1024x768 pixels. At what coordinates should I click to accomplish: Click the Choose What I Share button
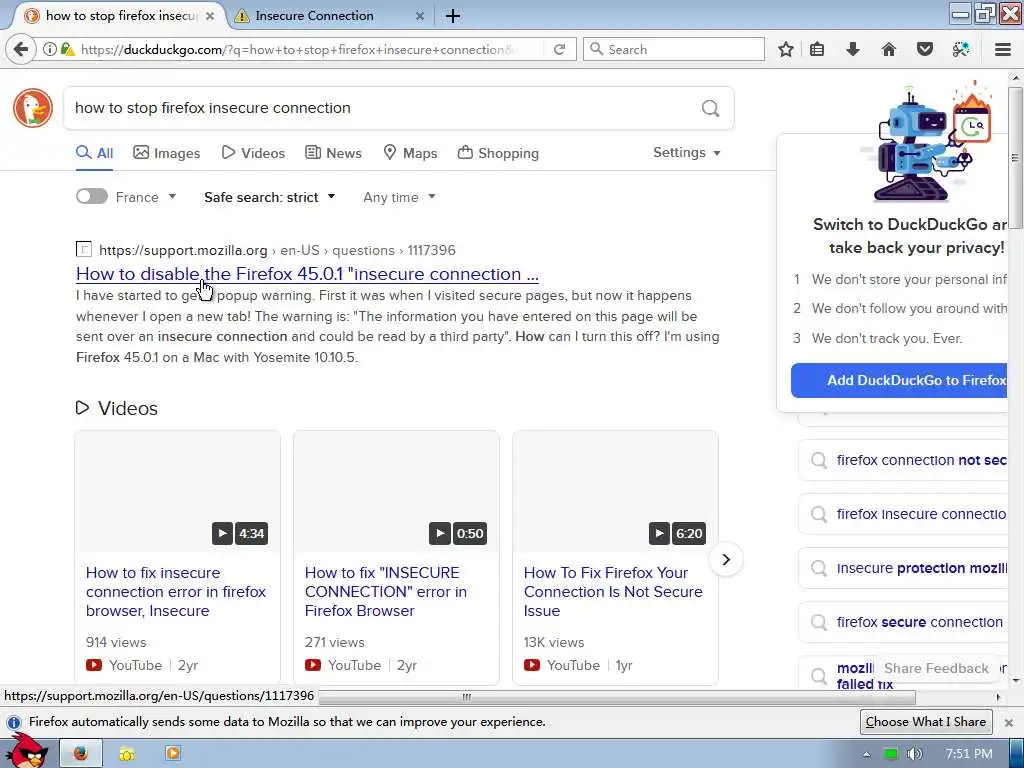pyautogui.click(x=925, y=722)
